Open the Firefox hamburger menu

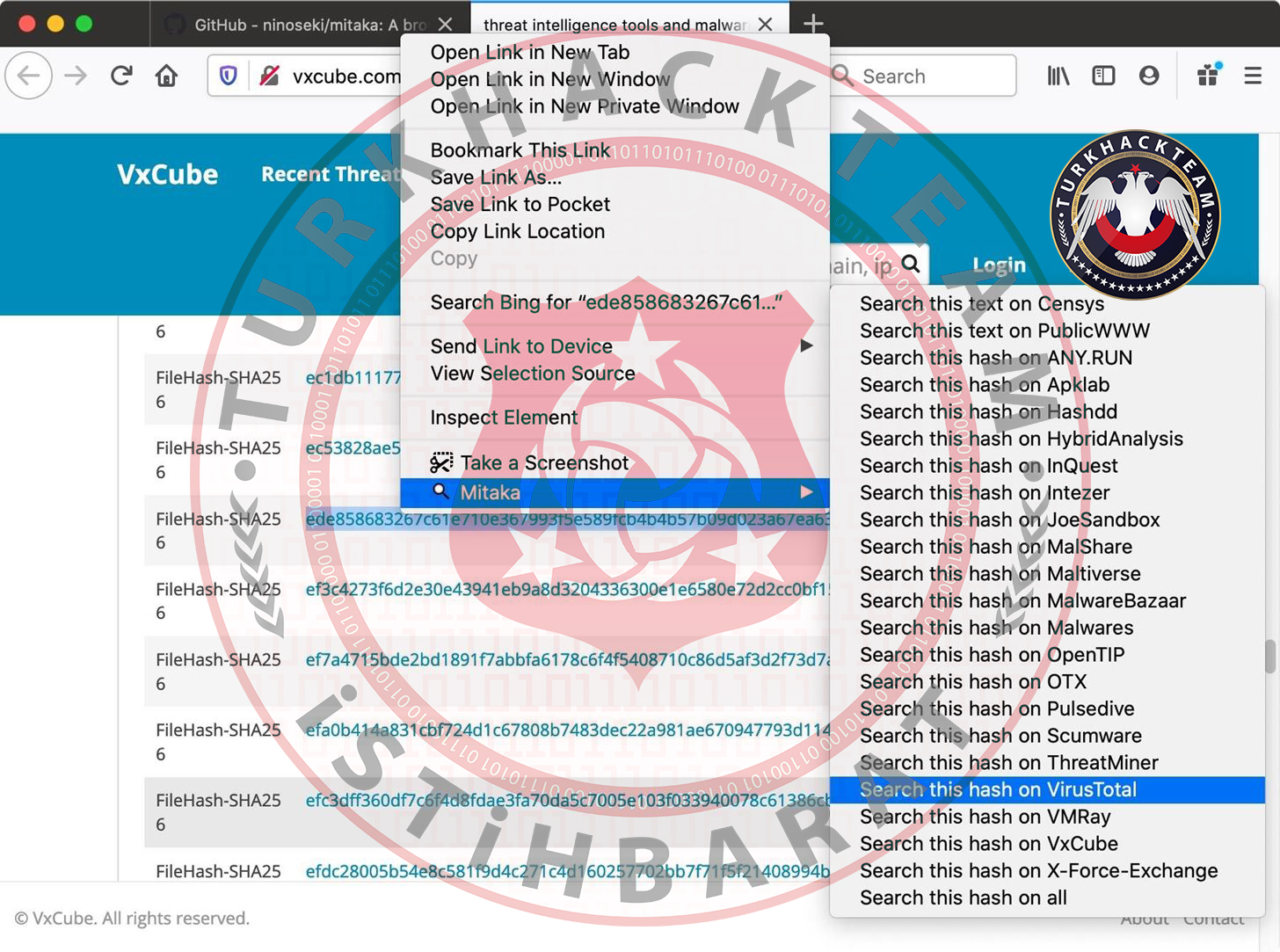pyautogui.click(x=1254, y=76)
